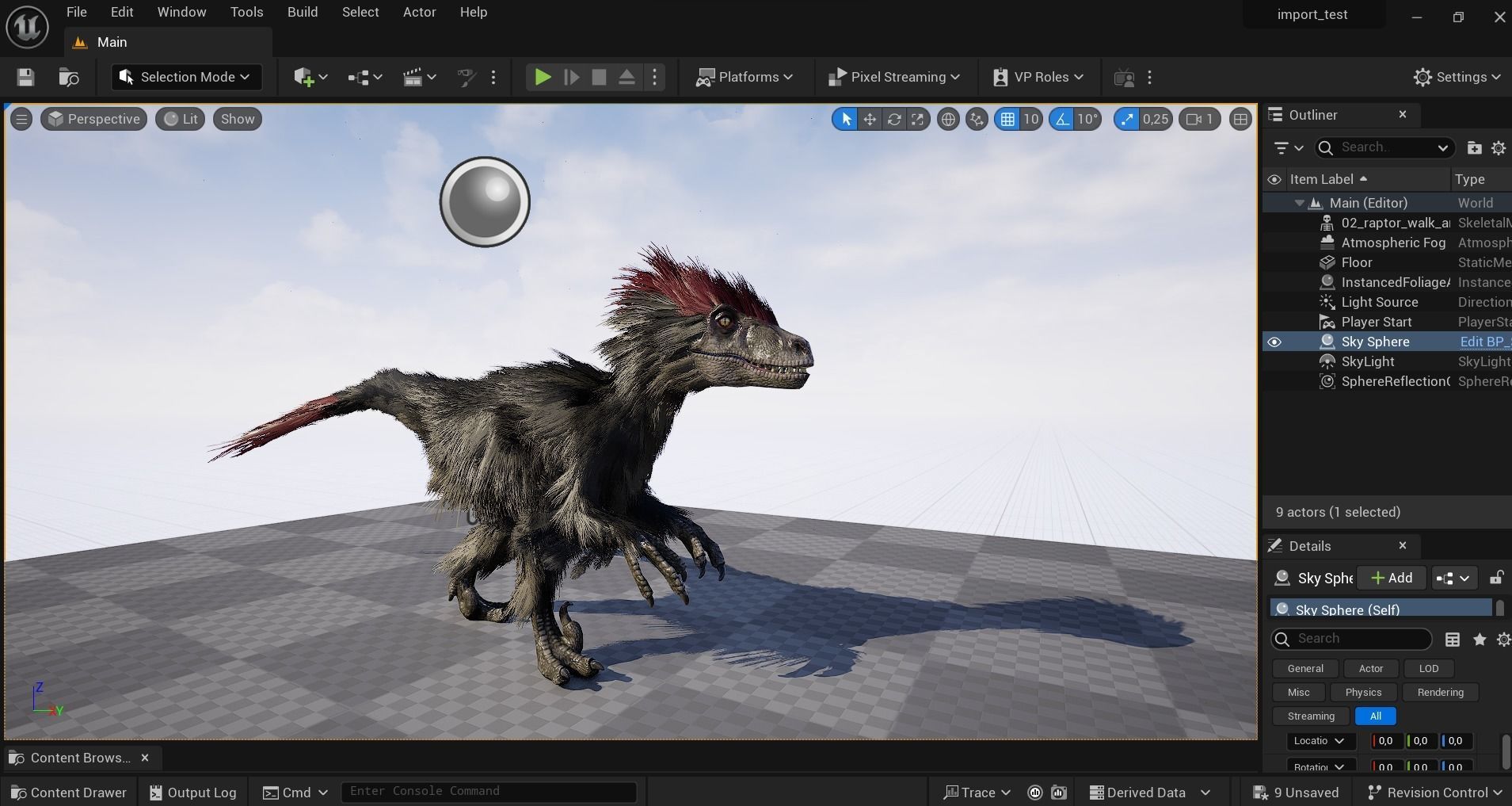Image resolution: width=1512 pixels, height=806 pixels.
Task: Click the Enter Console Command field
Action: click(489, 791)
